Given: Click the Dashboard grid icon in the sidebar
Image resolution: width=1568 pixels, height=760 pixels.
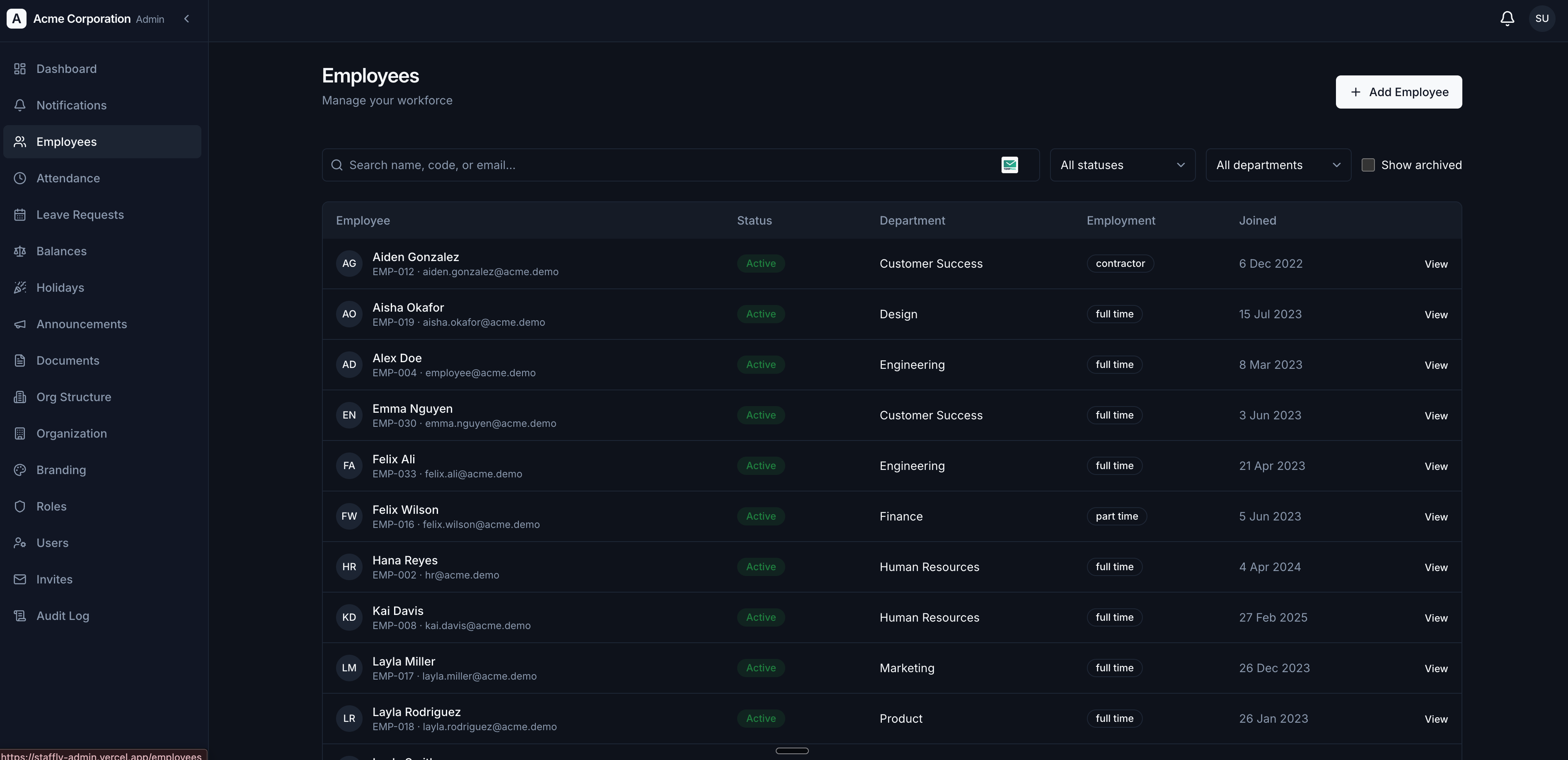Looking at the screenshot, I should coord(20,69).
